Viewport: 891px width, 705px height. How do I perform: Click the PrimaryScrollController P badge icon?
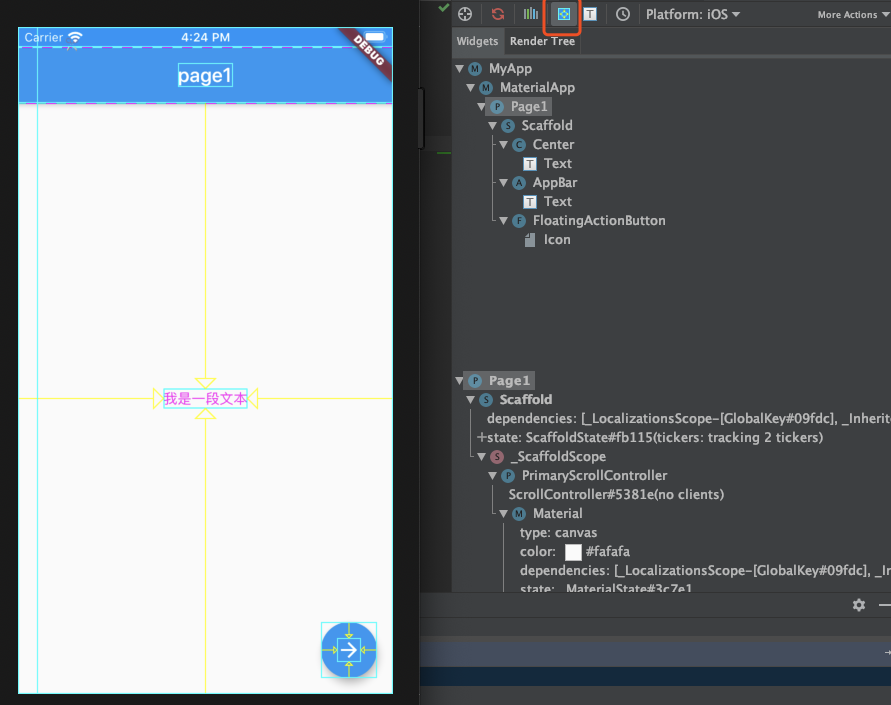point(508,475)
